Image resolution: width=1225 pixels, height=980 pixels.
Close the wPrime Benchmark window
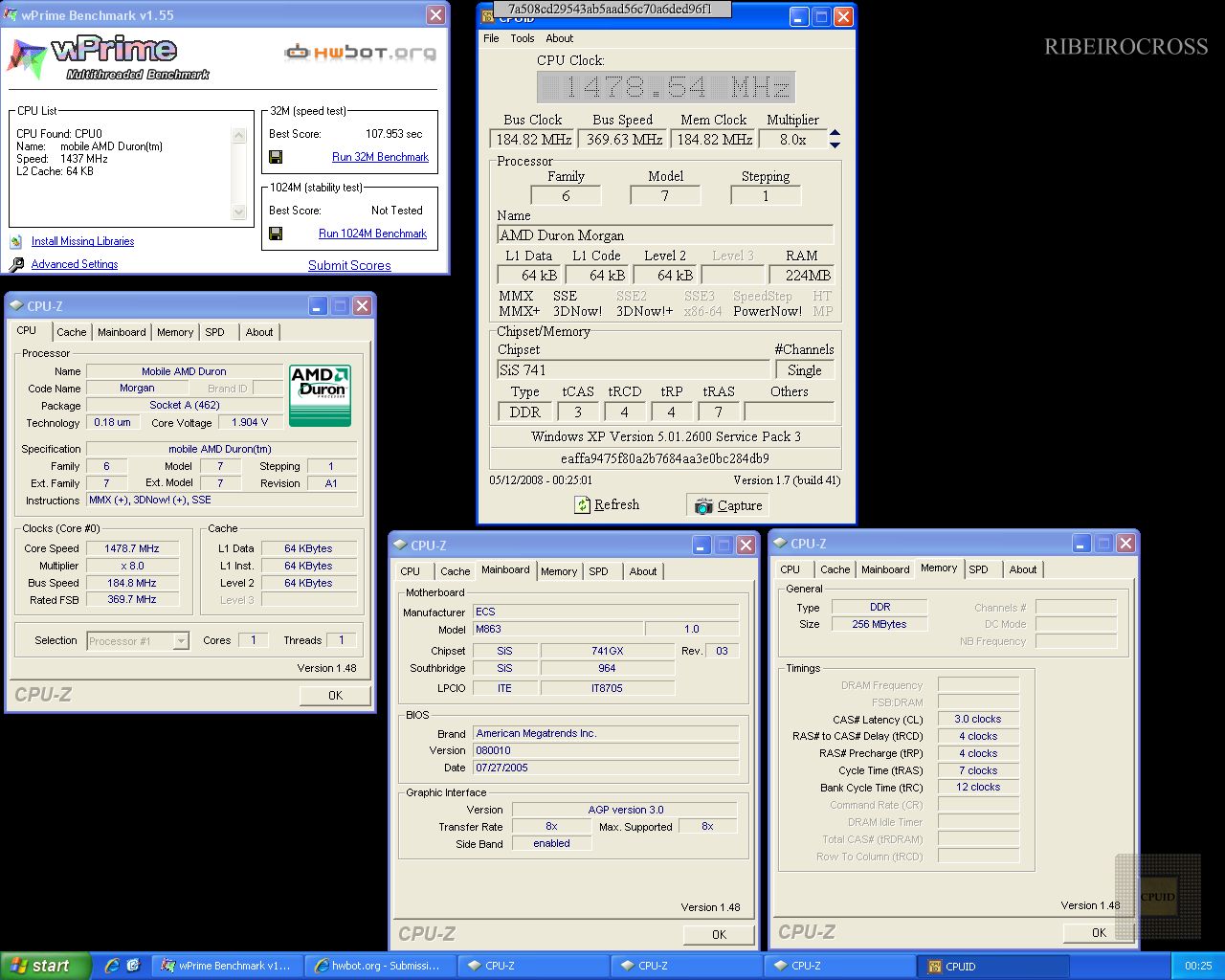click(x=435, y=15)
